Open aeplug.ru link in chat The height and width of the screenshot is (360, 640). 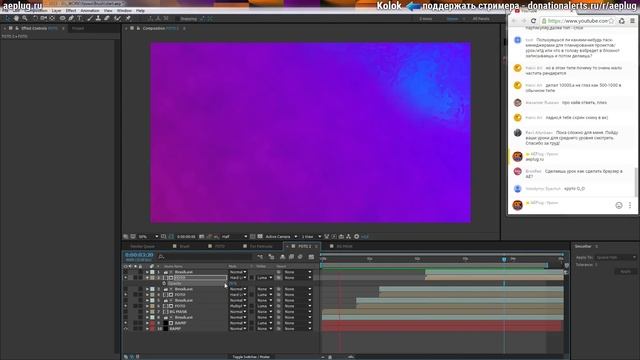click(534, 159)
